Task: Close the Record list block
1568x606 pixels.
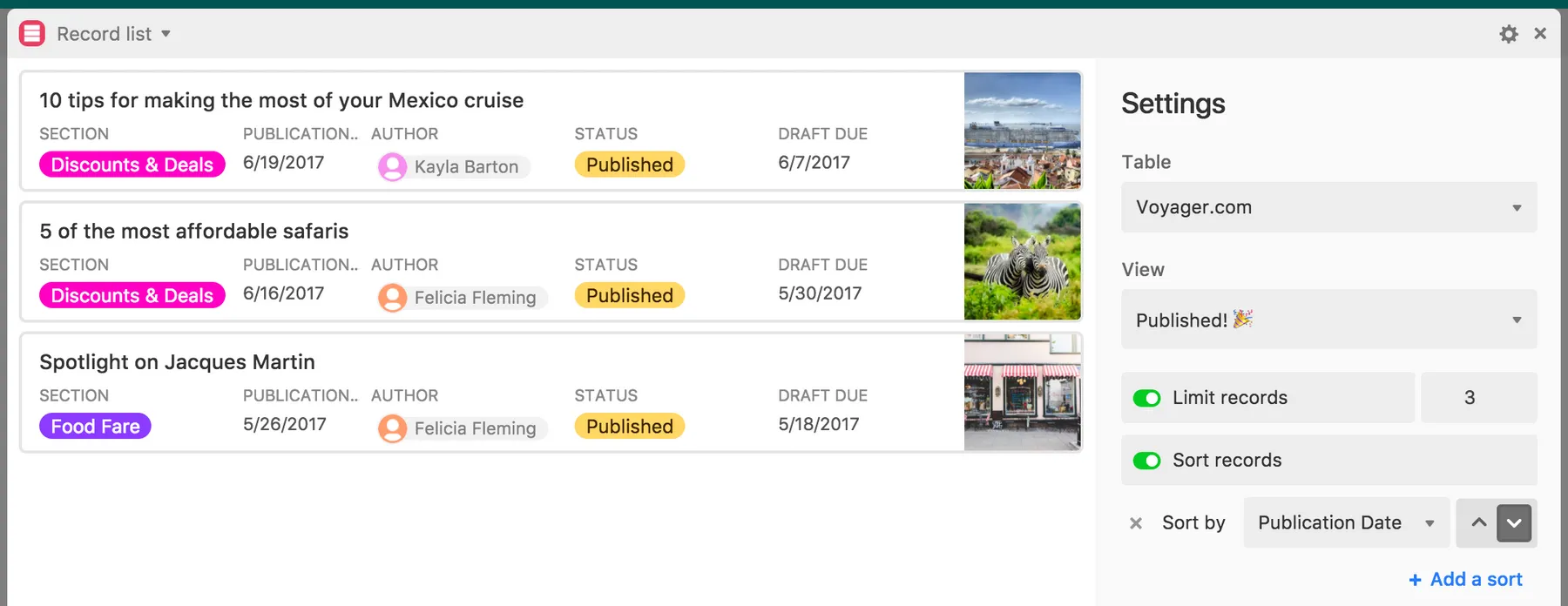Action: pyautogui.click(x=1540, y=34)
